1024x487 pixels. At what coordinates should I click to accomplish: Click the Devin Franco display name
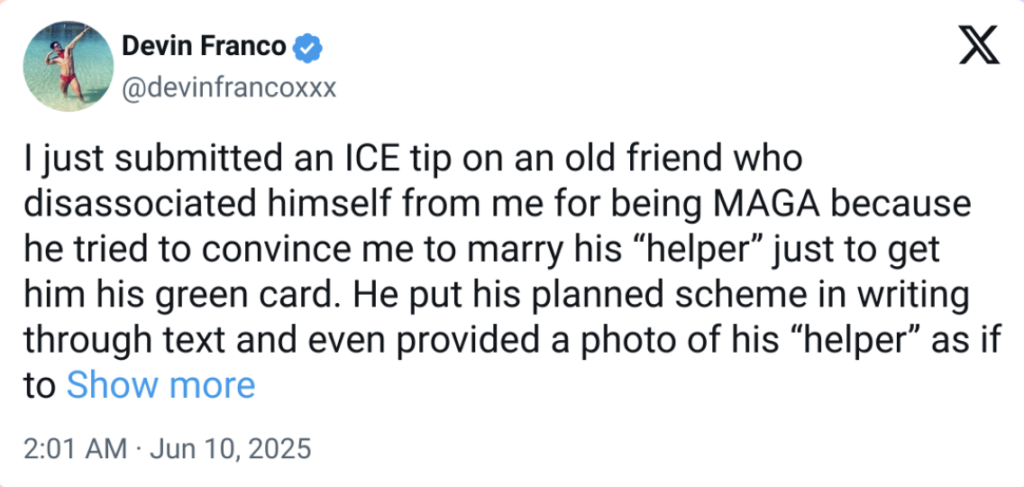204,47
